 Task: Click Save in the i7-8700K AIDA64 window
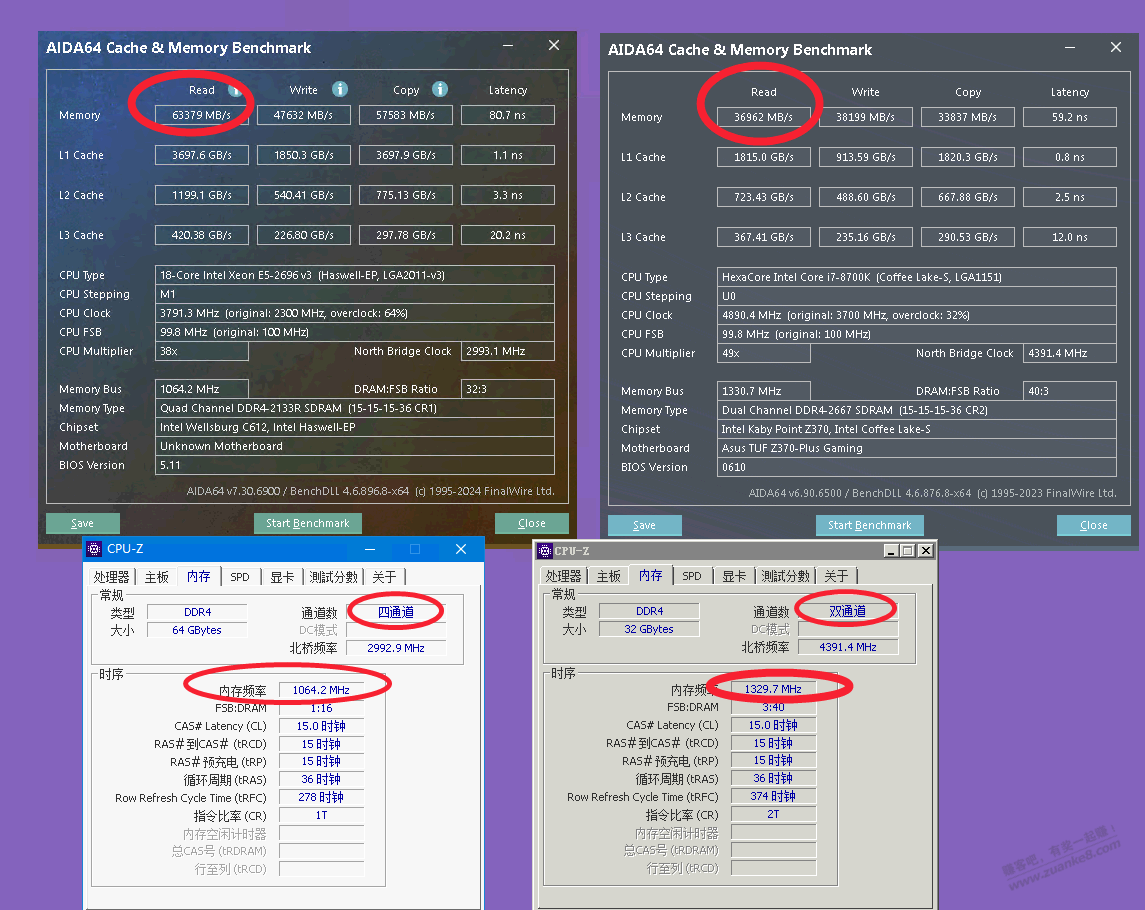[x=644, y=525]
